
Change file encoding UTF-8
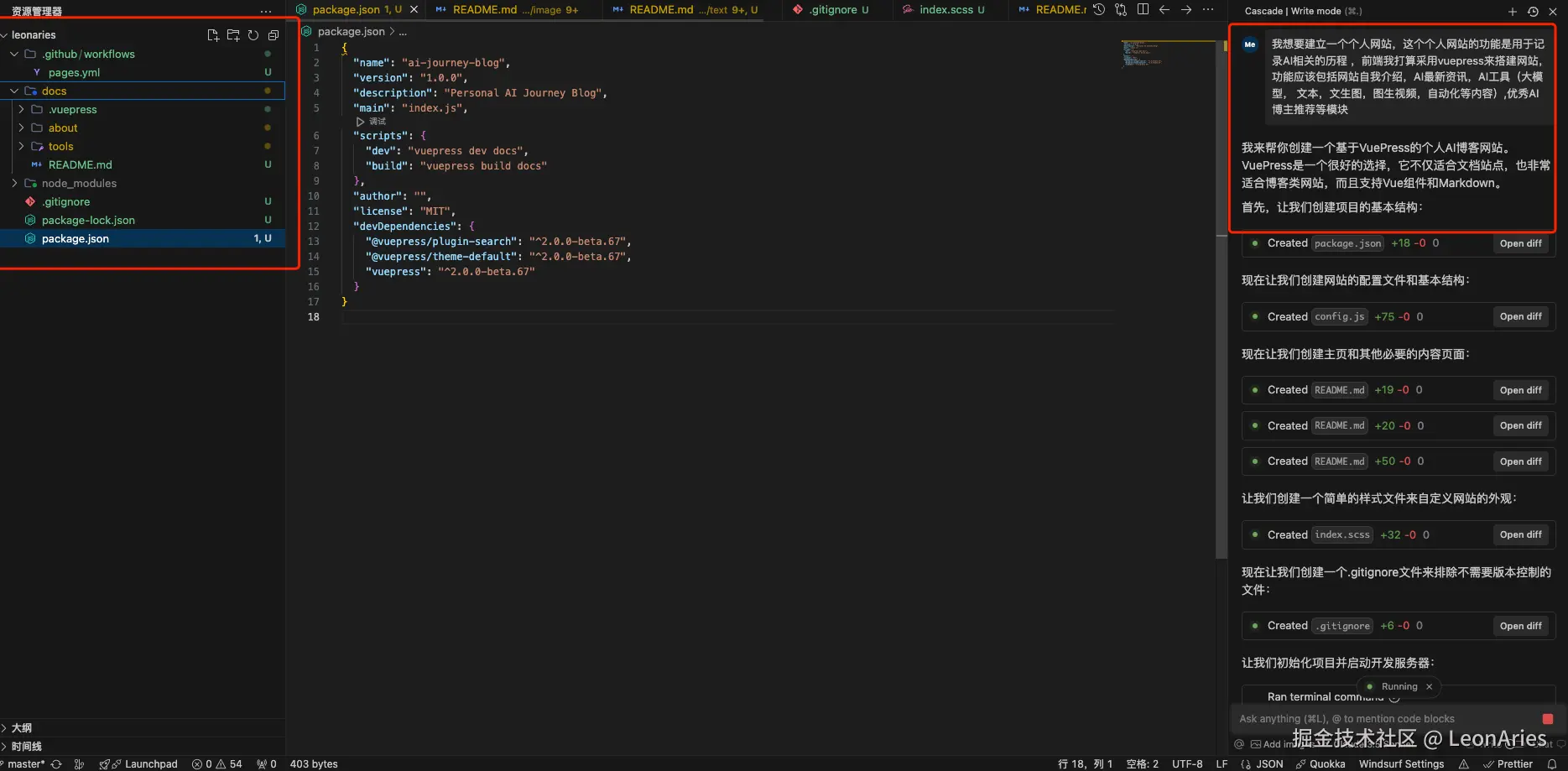pos(1187,764)
